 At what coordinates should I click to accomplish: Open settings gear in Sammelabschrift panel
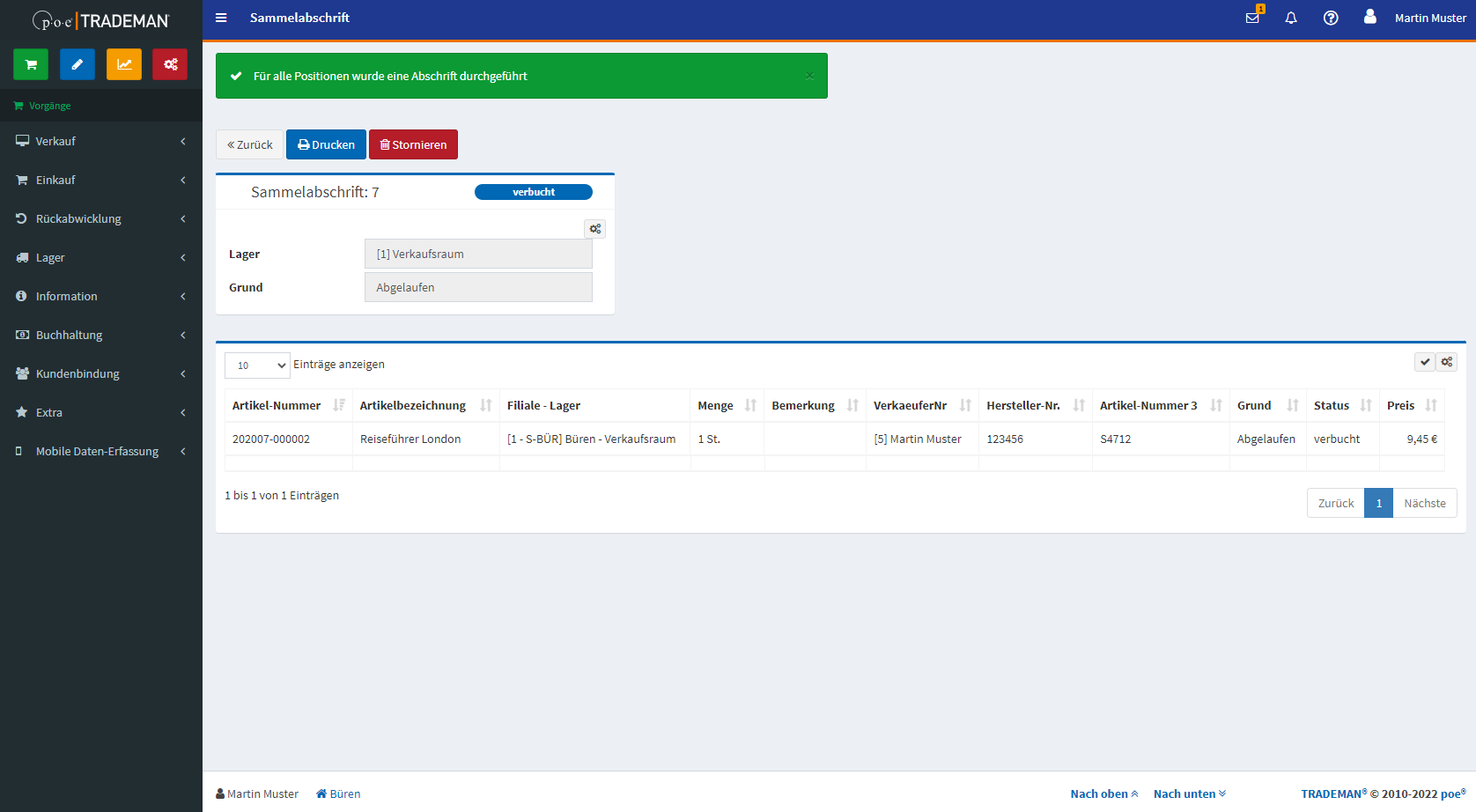[595, 229]
